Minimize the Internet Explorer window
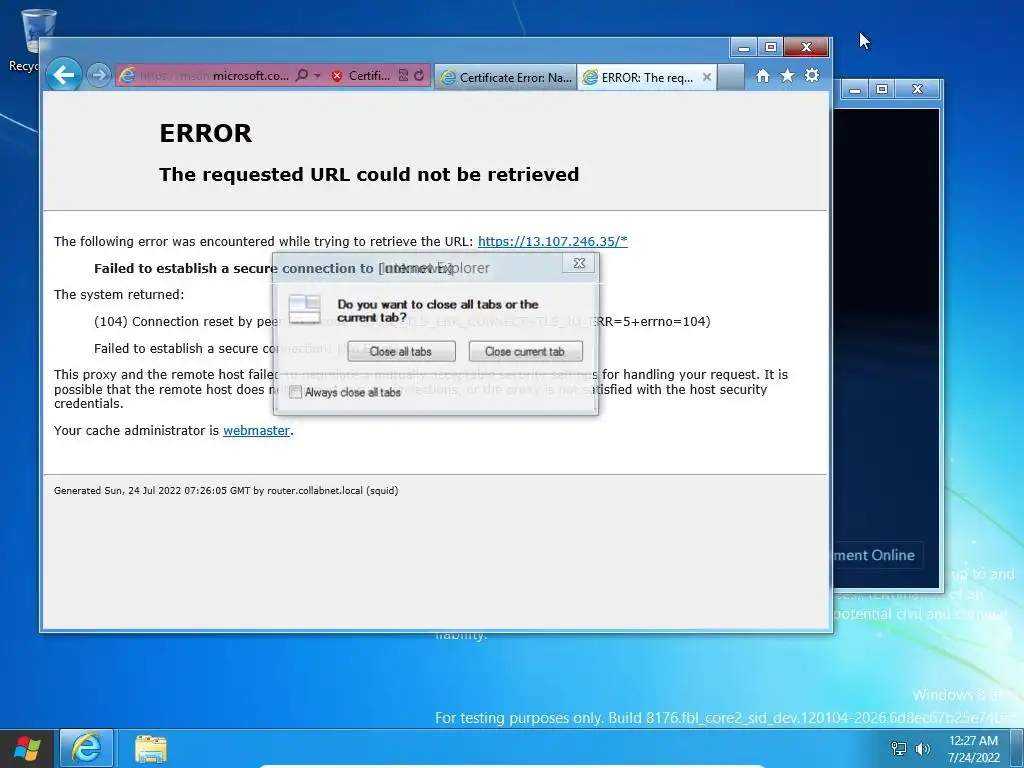The width and height of the screenshot is (1024, 768). (743, 47)
